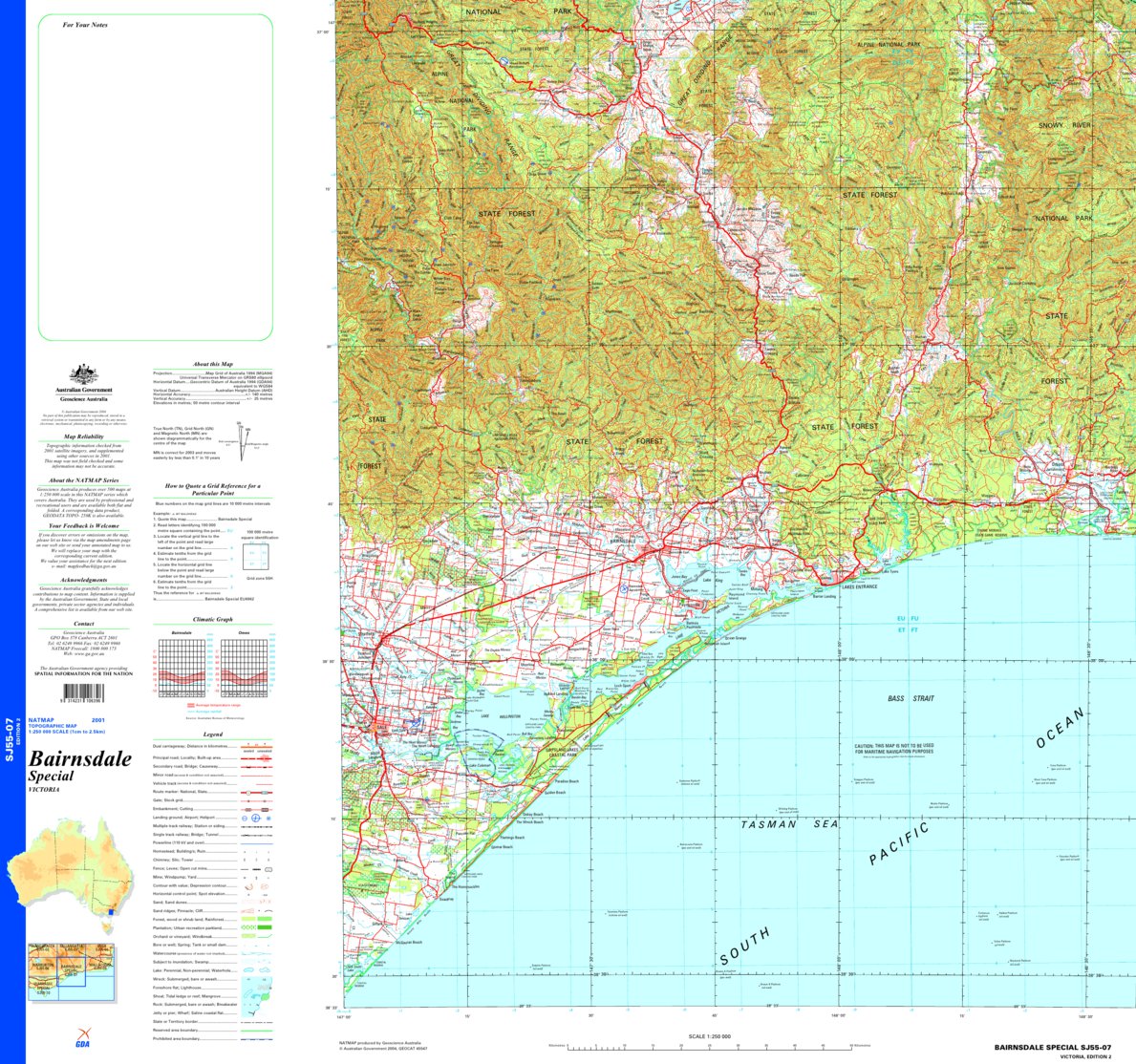
Task: Click the "EU FU ET FT" grid zone letters
Action: tap(907, 625)
